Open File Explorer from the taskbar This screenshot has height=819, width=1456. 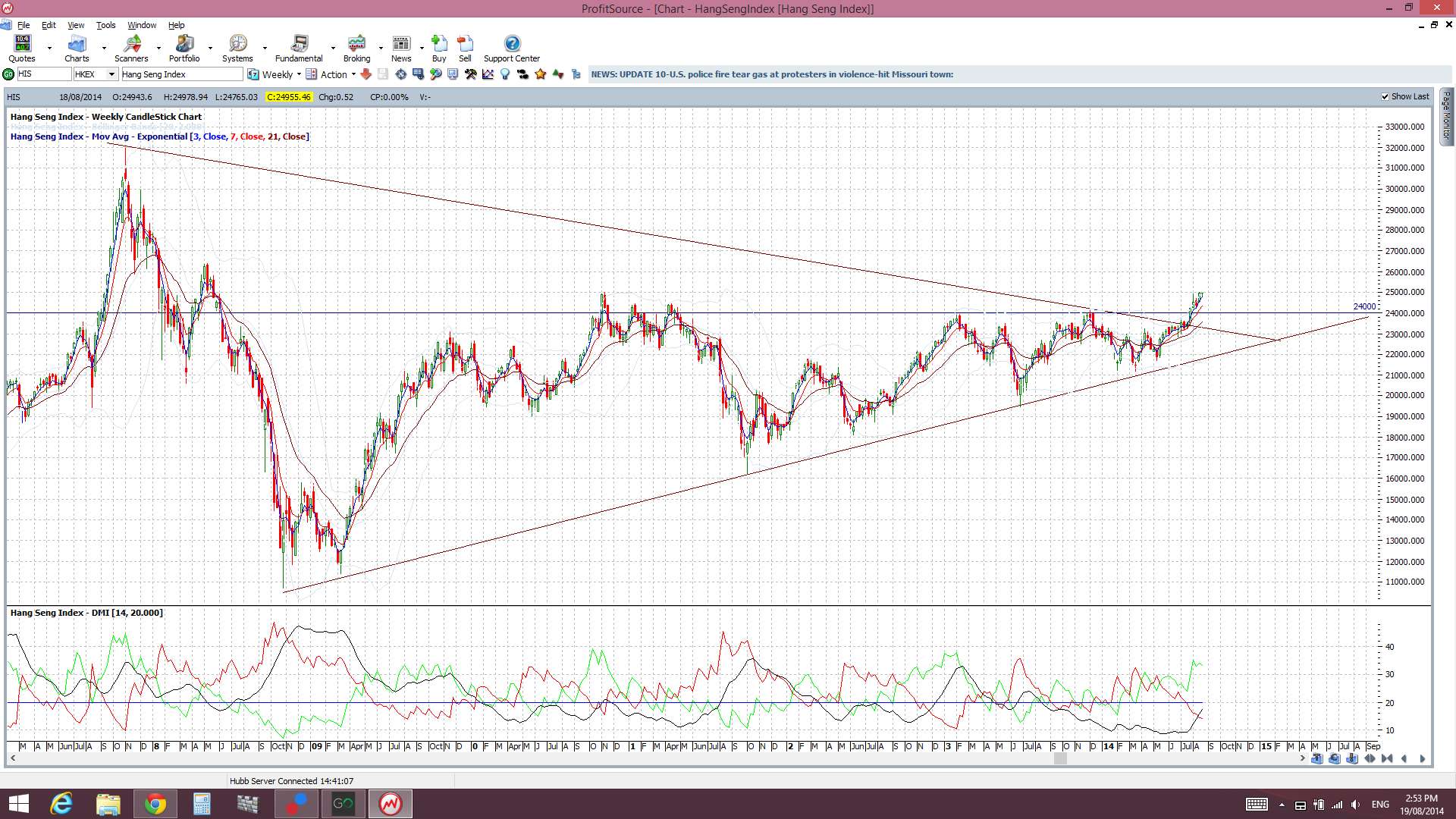(x=108, y=804)
